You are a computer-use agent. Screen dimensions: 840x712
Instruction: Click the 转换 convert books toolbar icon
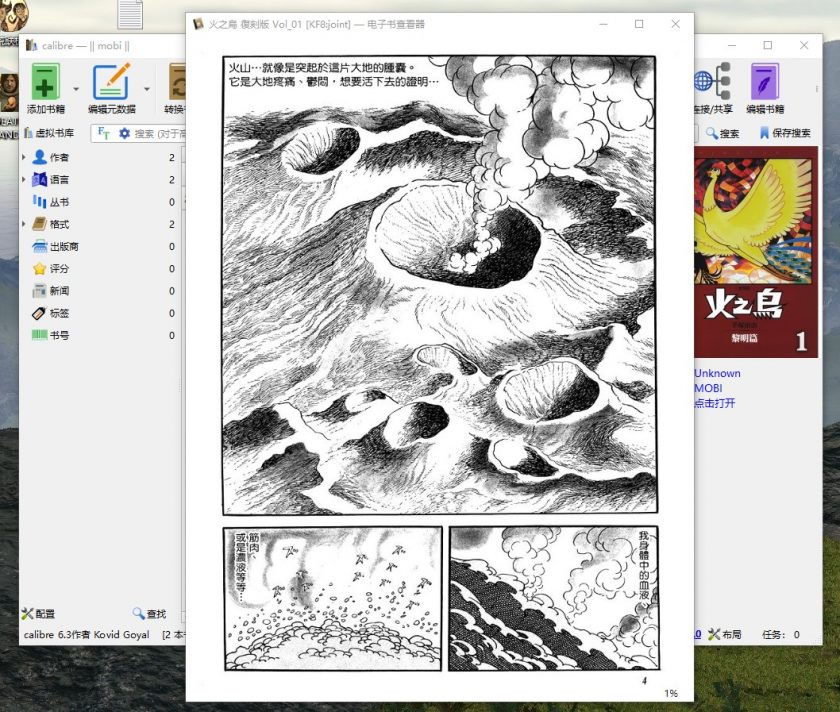(x=177, y=81)
